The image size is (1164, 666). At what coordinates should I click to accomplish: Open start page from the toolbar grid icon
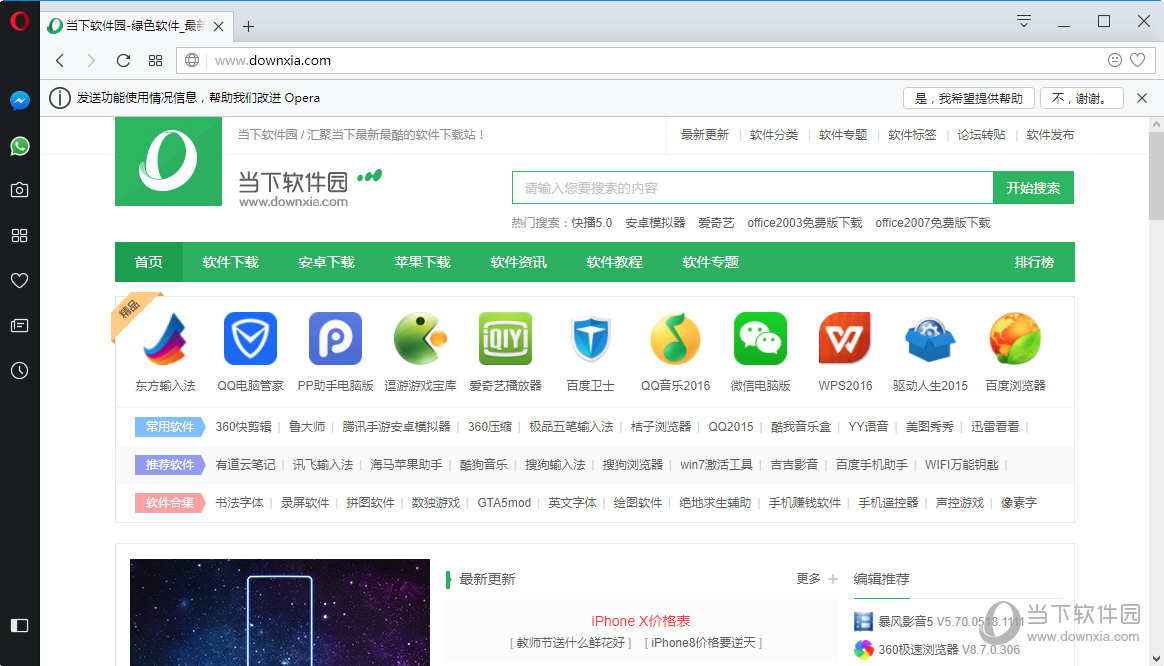coord(155,60)
